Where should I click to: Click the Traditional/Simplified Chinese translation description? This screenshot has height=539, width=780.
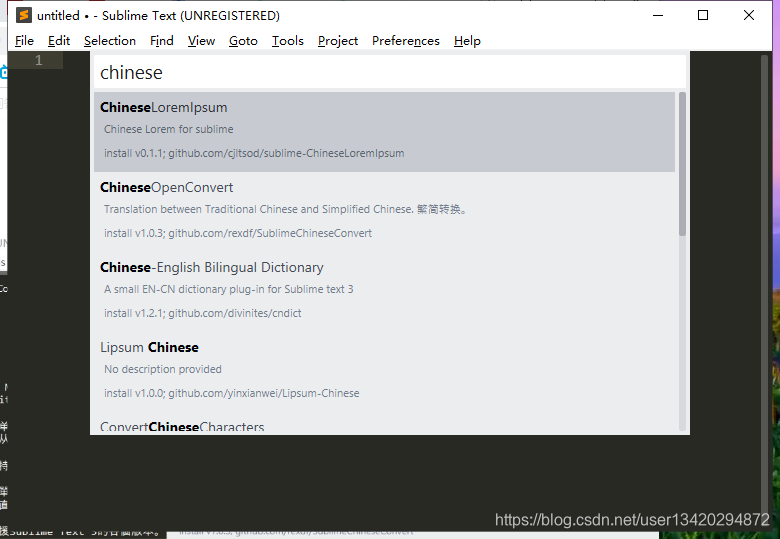click(x=286, y=209)
